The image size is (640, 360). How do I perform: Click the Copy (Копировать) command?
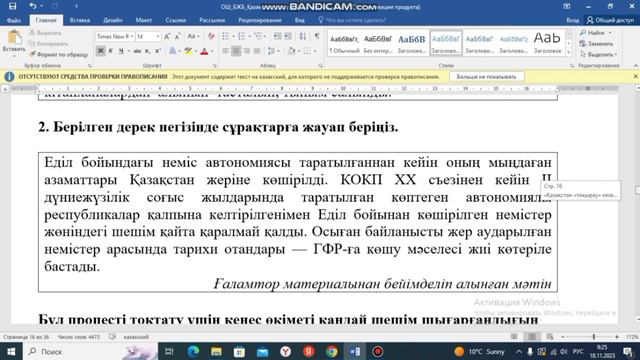(x=48, y=43)
